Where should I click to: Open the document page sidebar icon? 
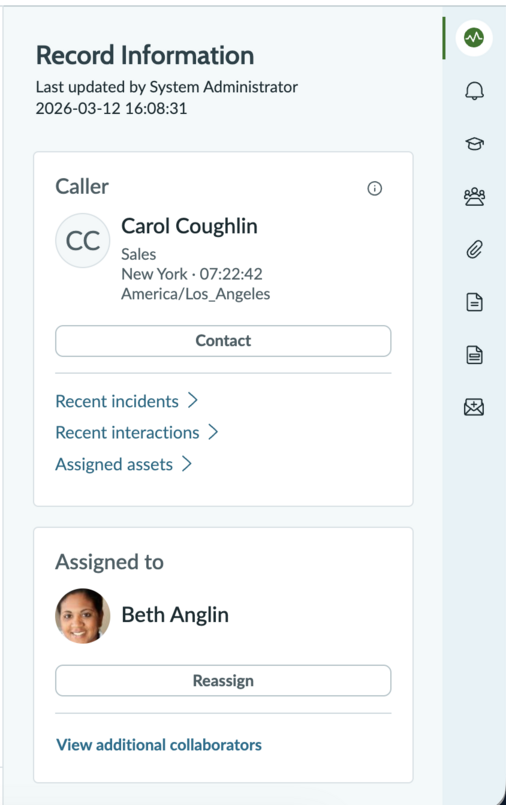click(474, 302)
